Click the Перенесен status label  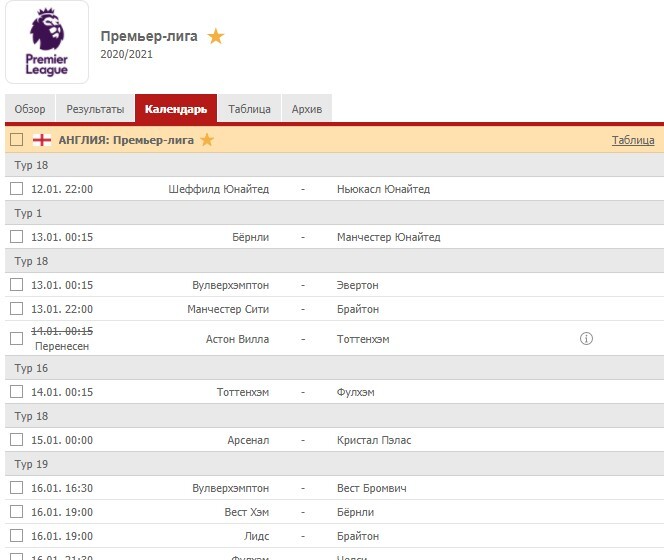tap(62, 347)
